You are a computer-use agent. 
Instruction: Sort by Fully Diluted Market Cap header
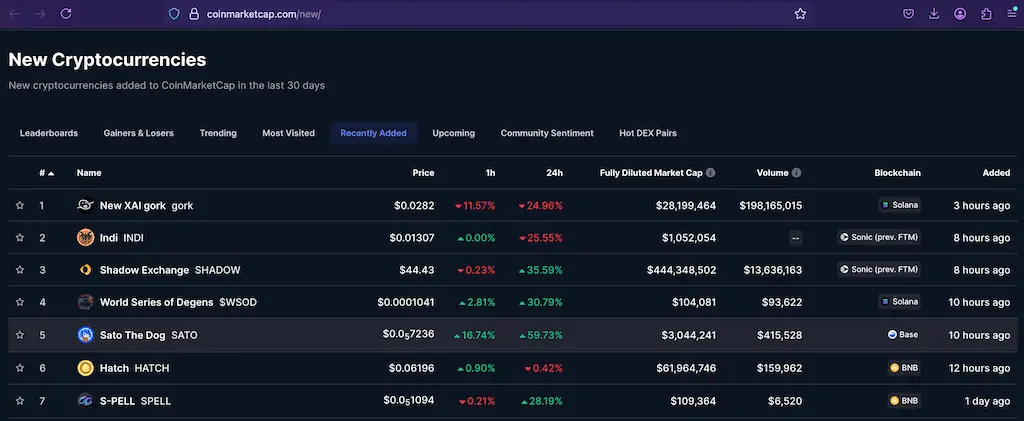651,173
